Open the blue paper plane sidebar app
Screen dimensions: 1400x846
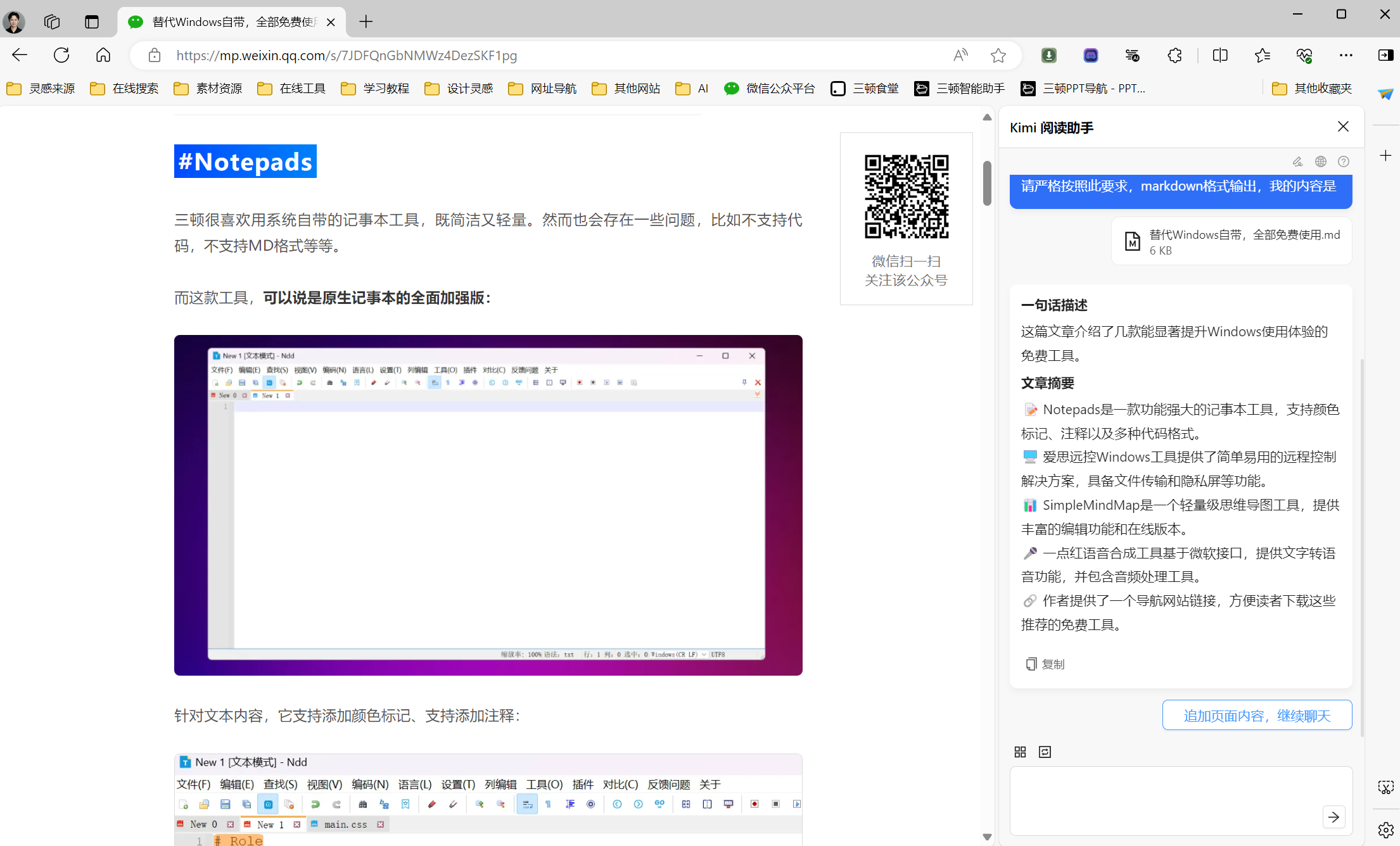pyautogui.click(x=1385, y=94)
